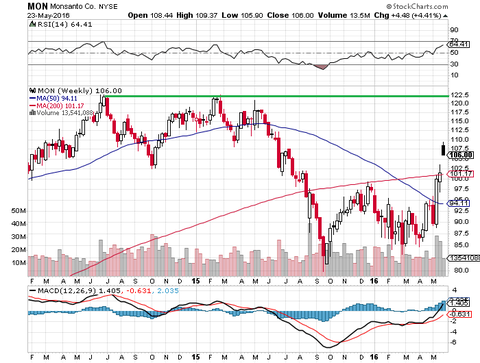Click the MA(50) 94.11 legend entry
This screenshot has width=480, height=363.
53,98
